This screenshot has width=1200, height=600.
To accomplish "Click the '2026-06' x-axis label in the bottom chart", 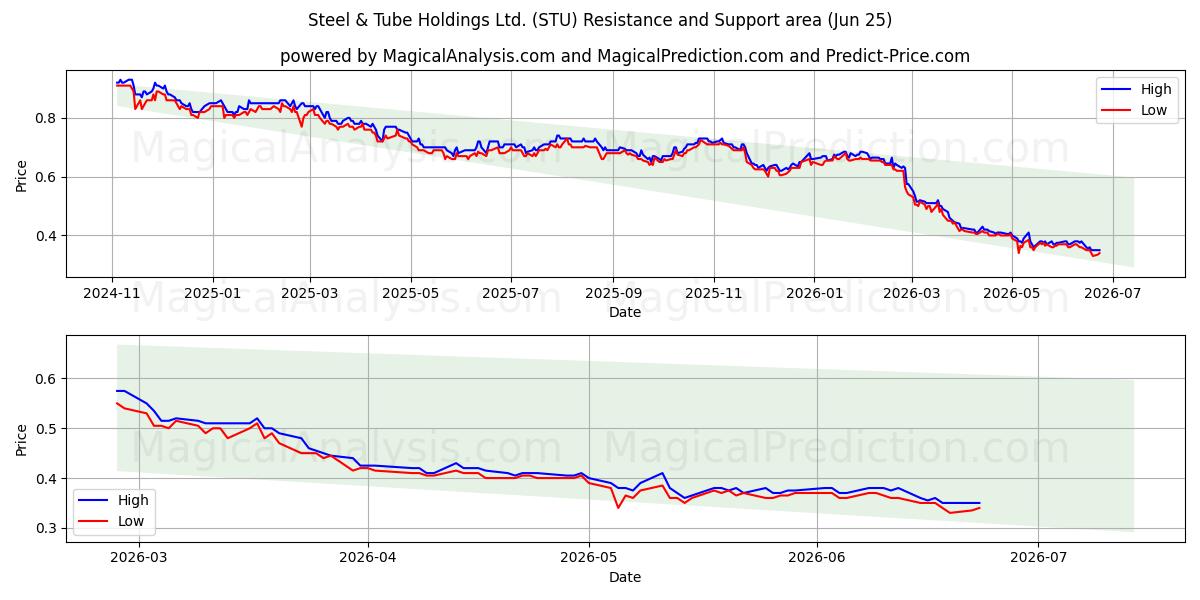I will point(818,558).
